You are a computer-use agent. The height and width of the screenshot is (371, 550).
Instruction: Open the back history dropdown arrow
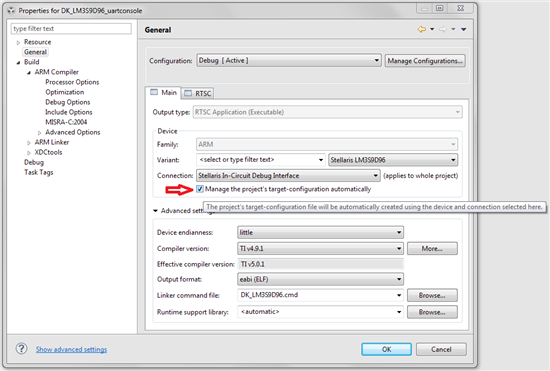click(x=432, y=29)
